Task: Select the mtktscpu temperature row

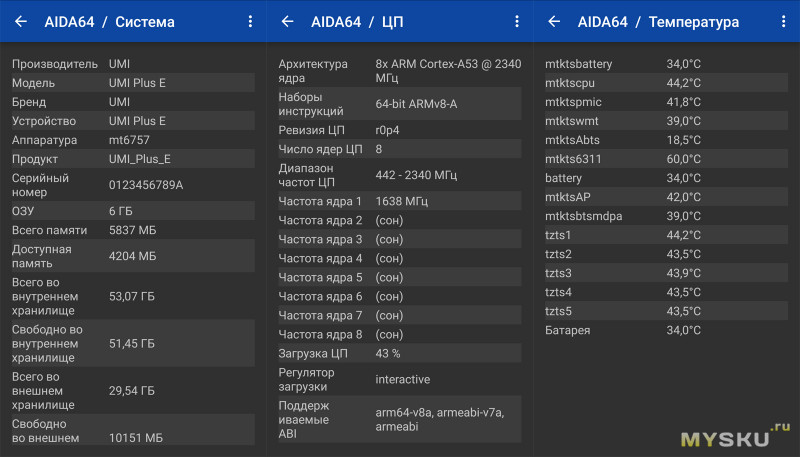Action: 666,83
